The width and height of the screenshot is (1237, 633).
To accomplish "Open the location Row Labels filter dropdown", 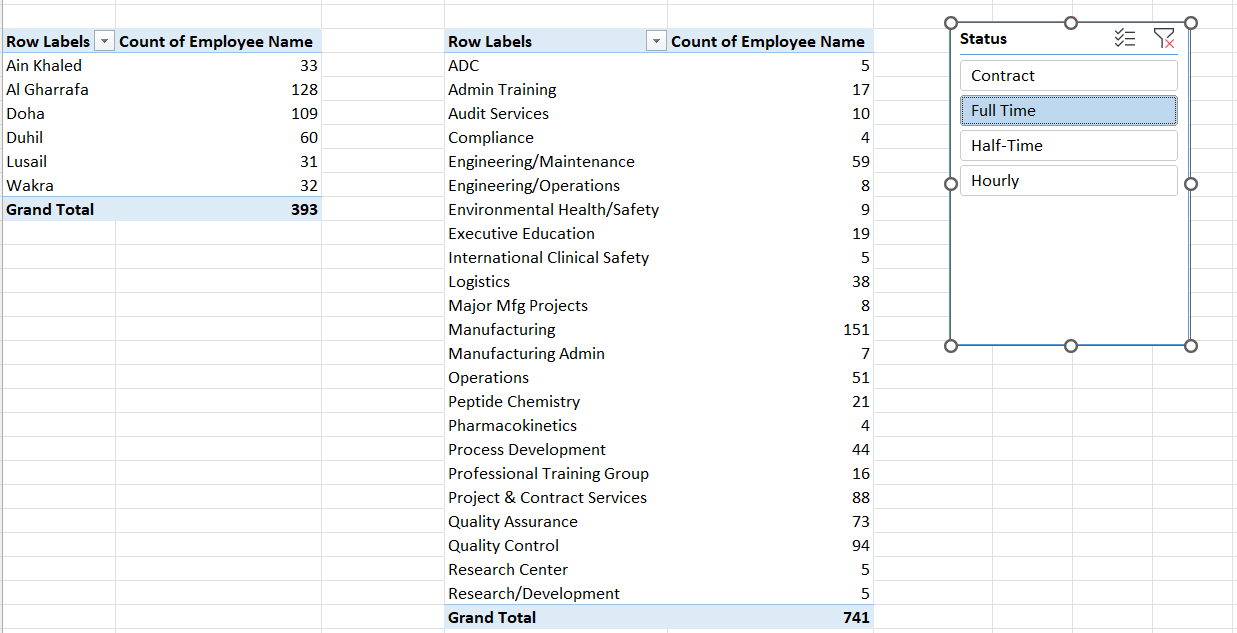I will point(104,42).
